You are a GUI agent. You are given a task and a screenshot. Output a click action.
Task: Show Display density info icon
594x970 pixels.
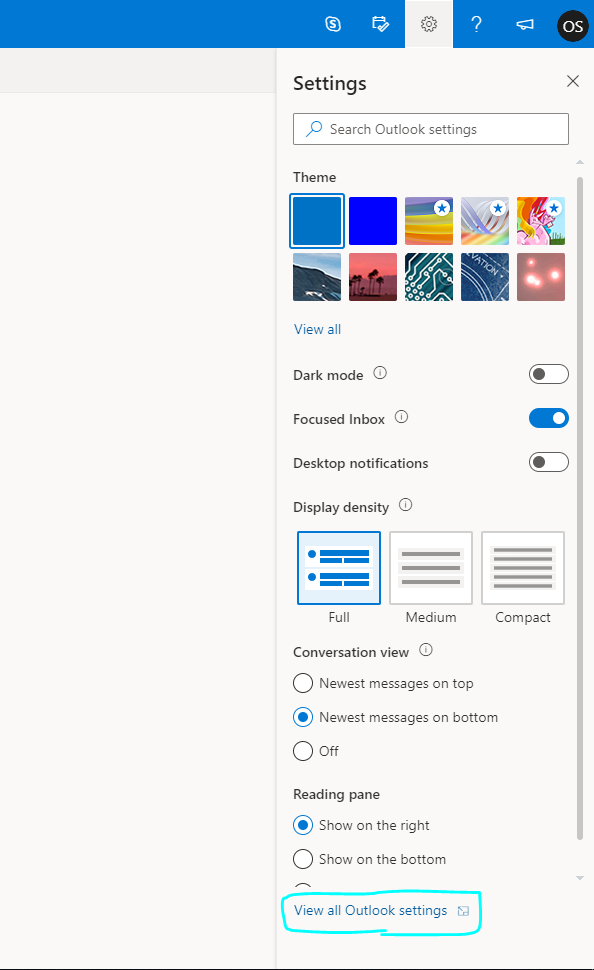[405, 505]
